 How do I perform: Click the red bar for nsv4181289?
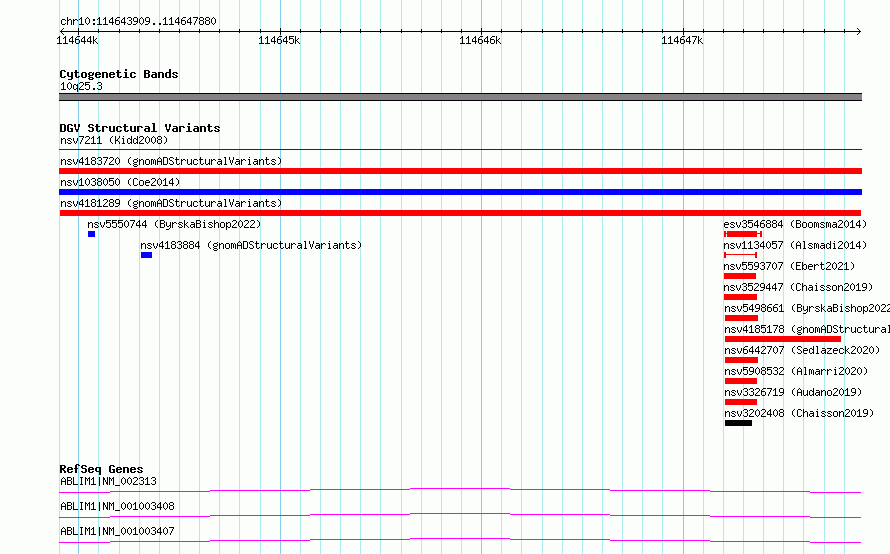[x=460, y=213]
